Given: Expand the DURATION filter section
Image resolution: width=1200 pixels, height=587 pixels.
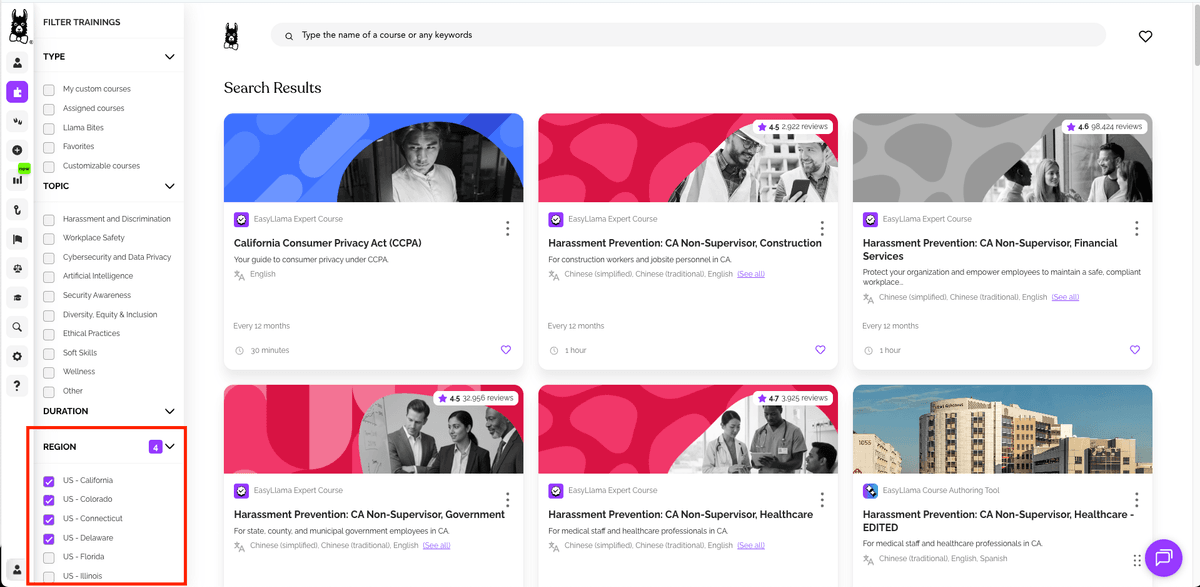Looking at the screenshot, I should (x=170, y=411).
